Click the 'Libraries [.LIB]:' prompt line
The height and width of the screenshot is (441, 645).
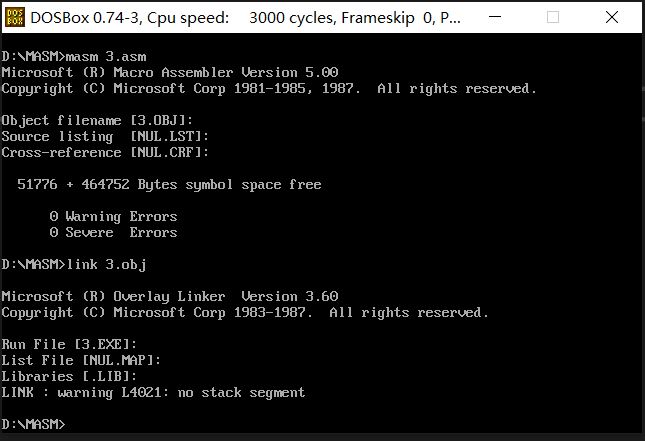coord(69,376)
